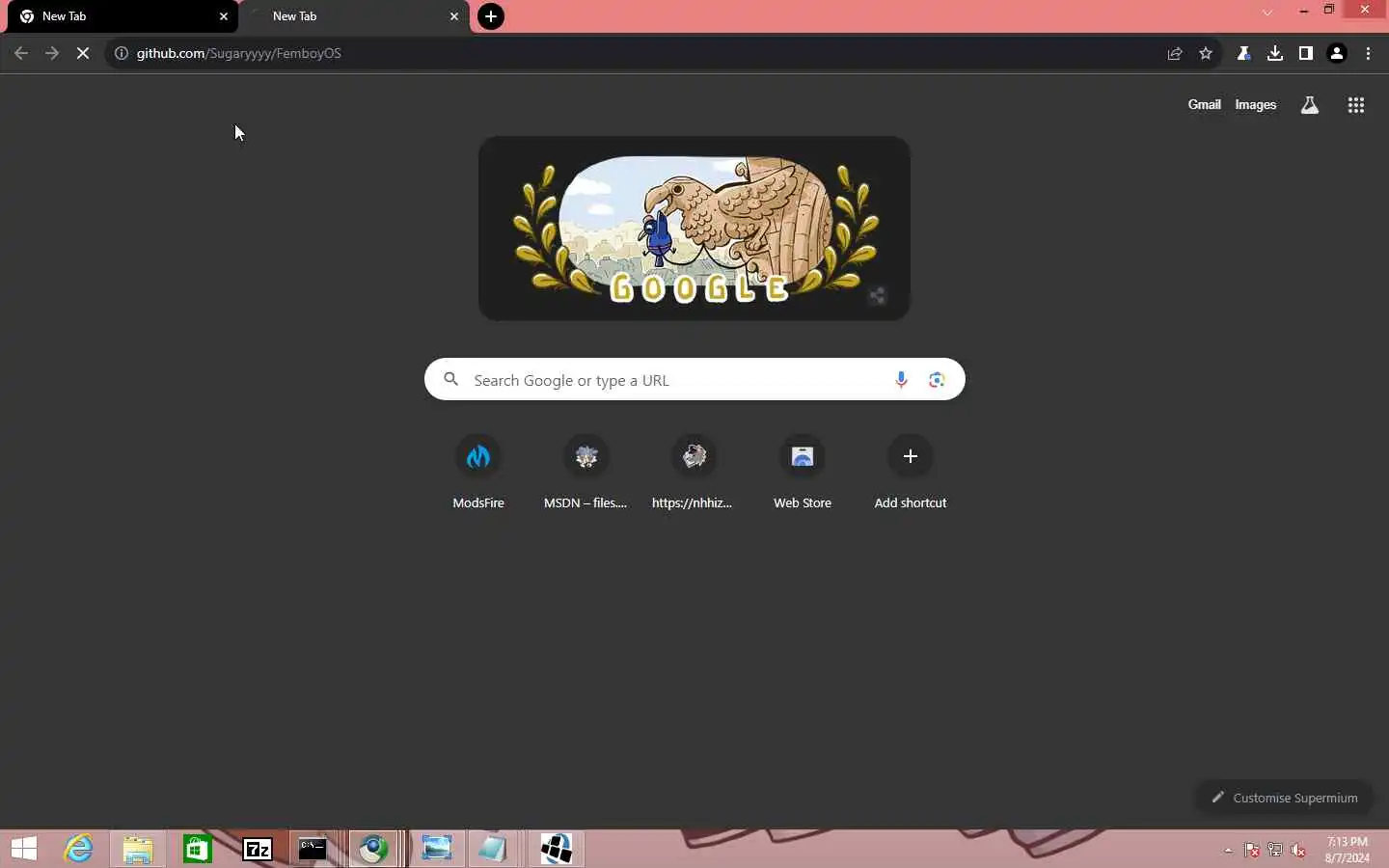The width and height of the screenshot is (1389, 868).
Task: Open the MSDN files shortcut
Action: (586, 473)
